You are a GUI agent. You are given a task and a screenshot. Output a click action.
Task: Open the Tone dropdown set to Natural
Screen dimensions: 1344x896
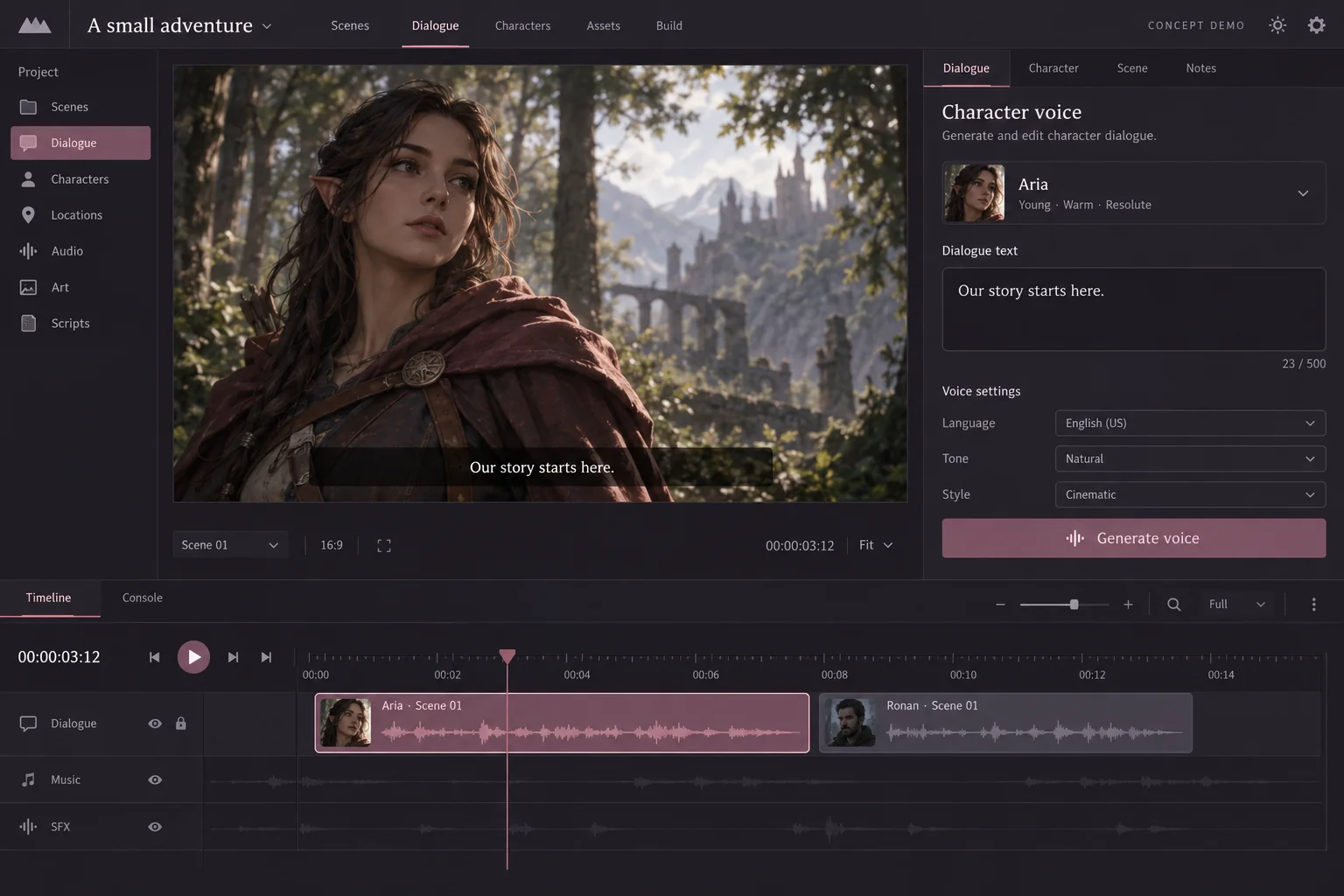click(1190, 458)
